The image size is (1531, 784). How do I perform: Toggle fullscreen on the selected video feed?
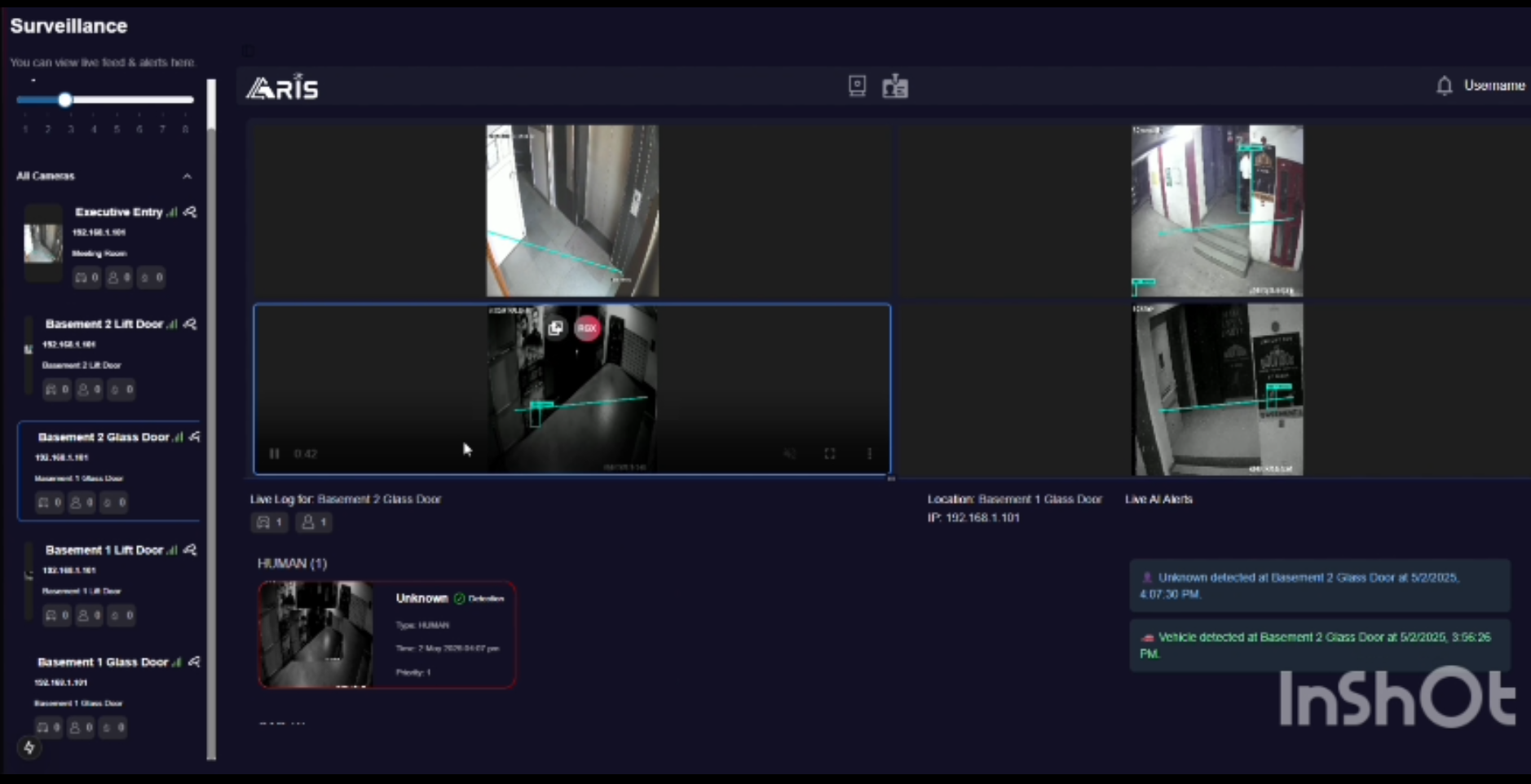829,453
